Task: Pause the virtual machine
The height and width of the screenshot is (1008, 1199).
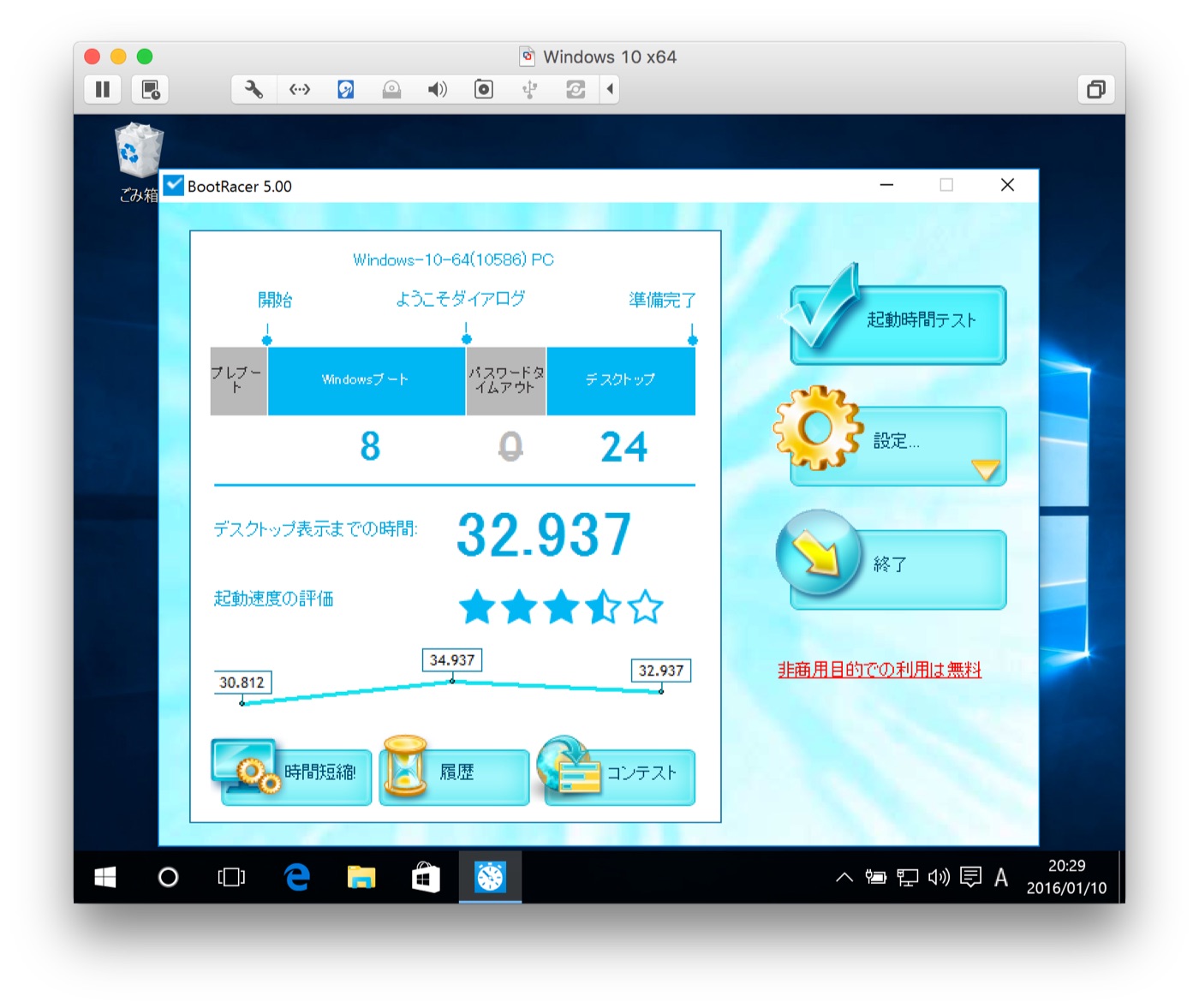Action: point(103,89)
